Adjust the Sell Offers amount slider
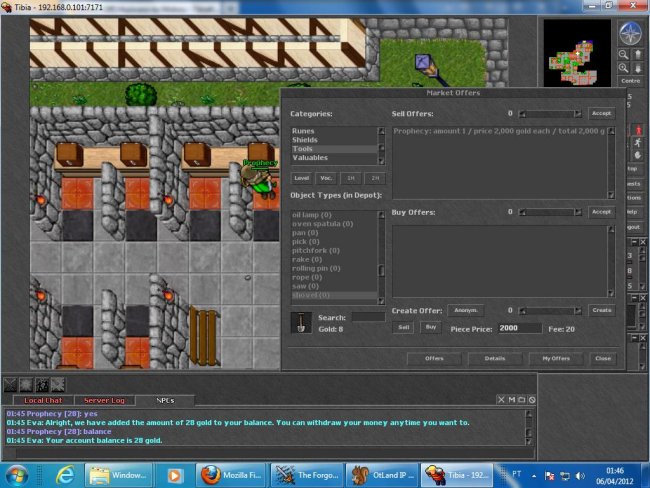 coord(550,114)
